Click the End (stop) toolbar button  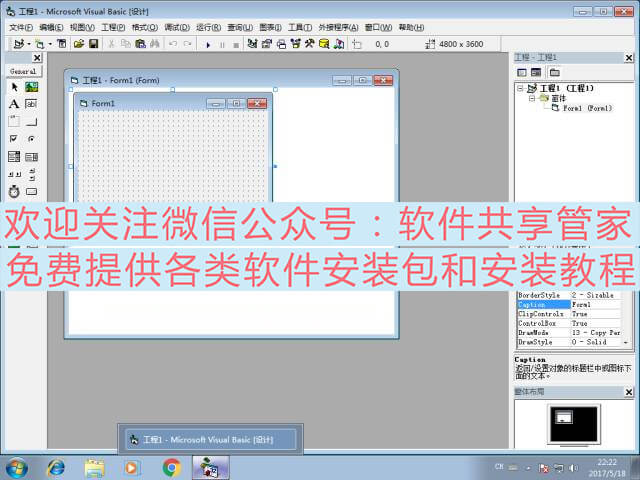pyautogui.click(x=236, y=44)
